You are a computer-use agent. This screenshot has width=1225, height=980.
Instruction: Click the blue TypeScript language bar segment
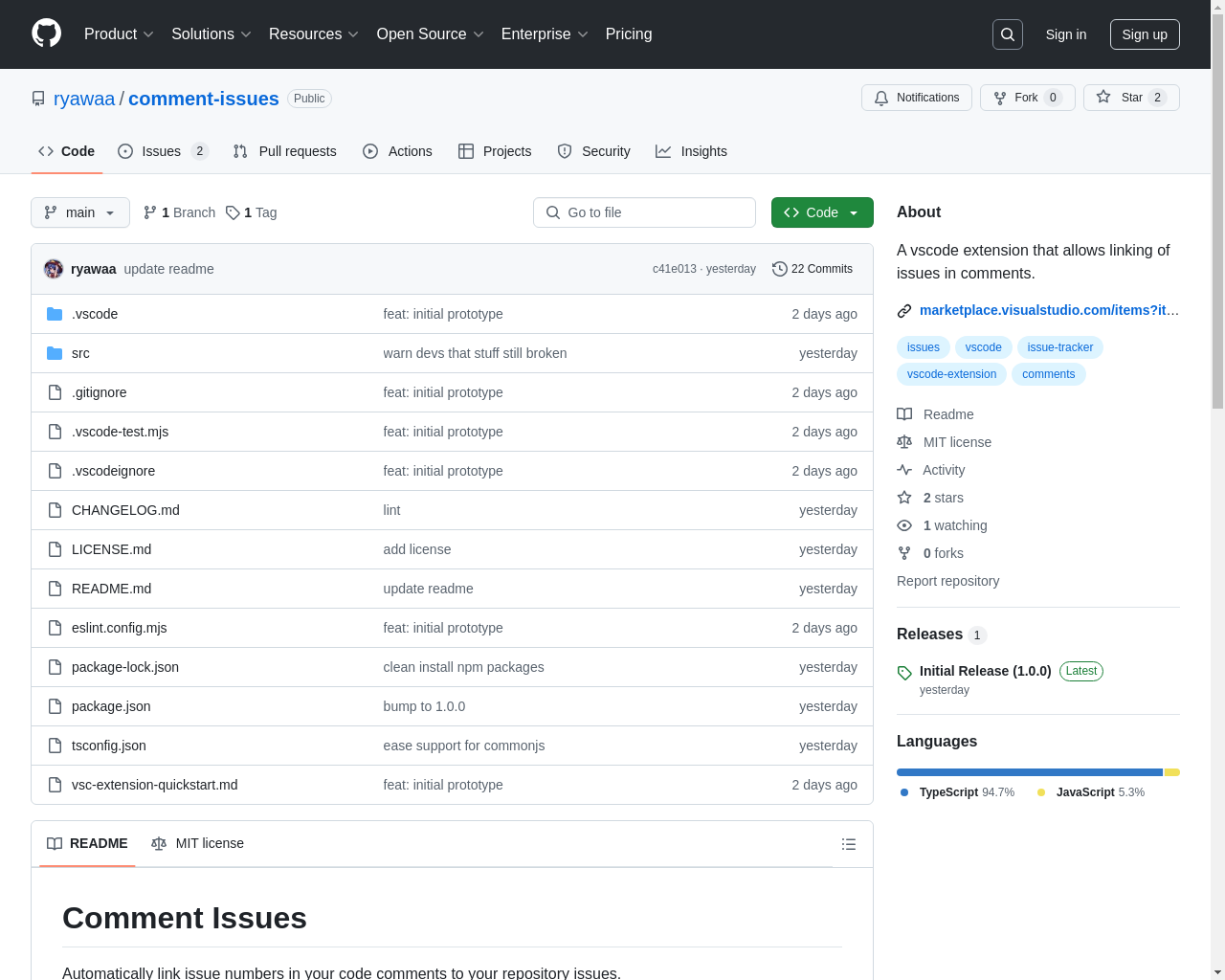click(1030, 772)
